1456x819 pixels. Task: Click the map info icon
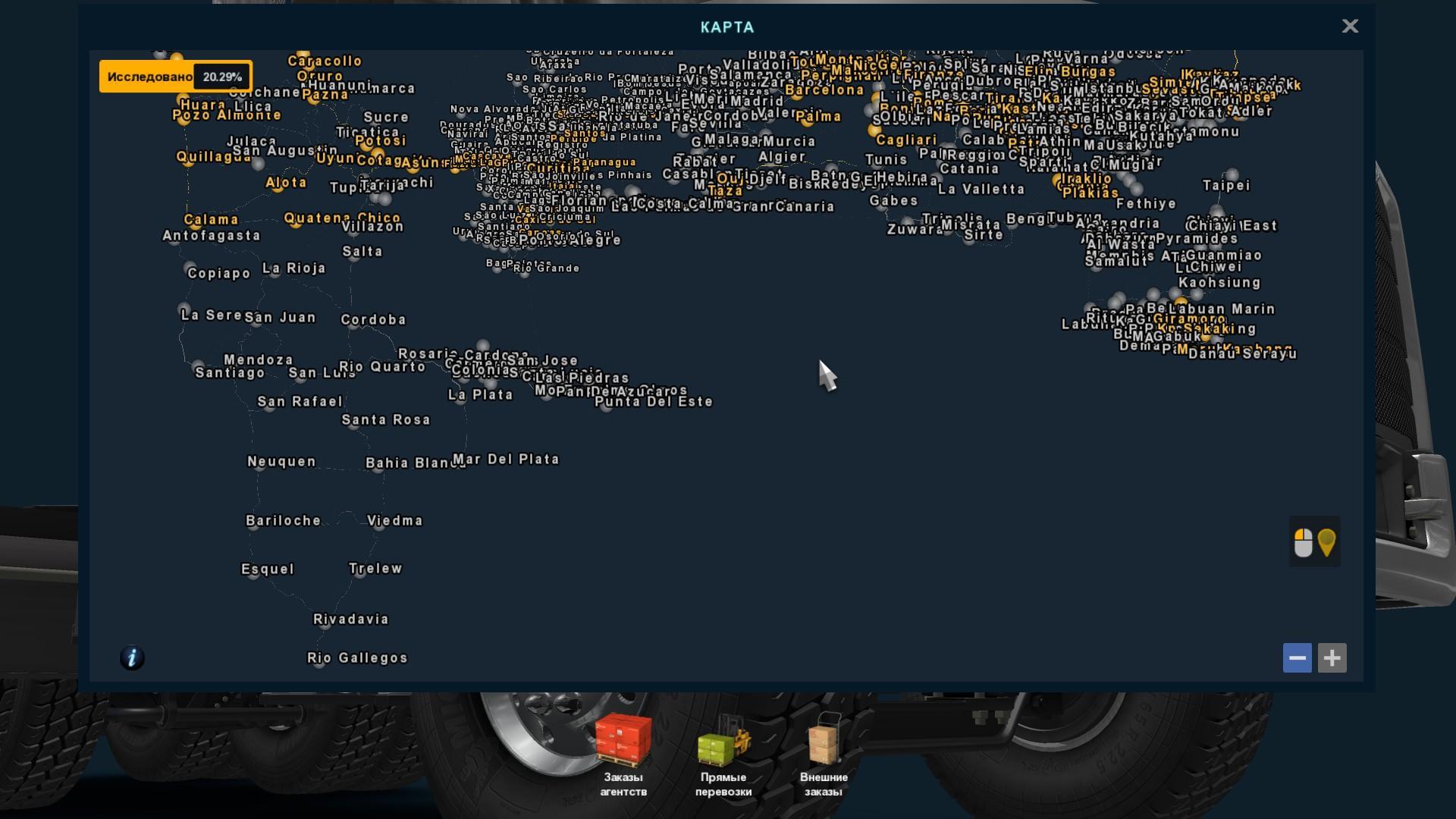pos(132,657)
